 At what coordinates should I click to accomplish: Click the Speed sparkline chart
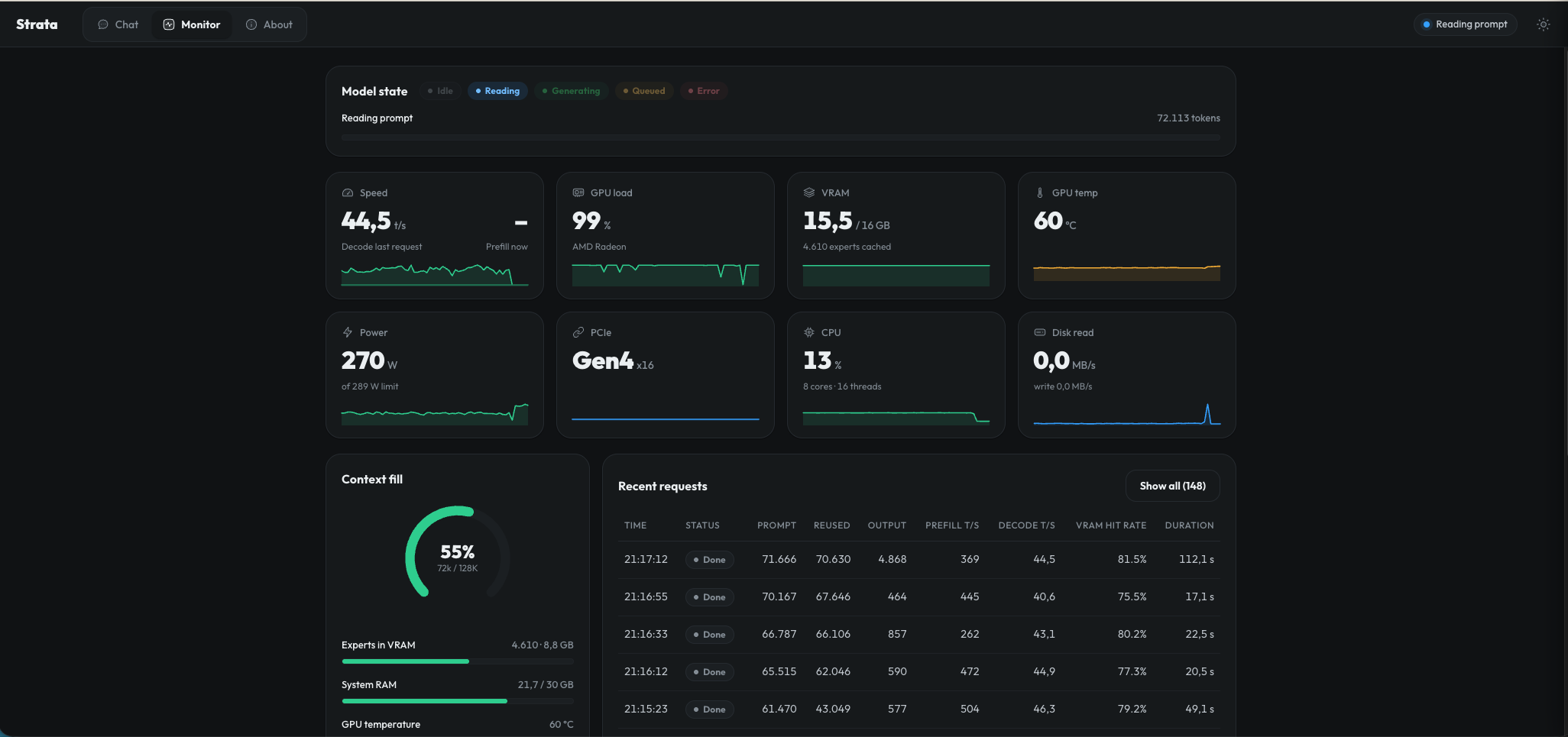(435, 274)
